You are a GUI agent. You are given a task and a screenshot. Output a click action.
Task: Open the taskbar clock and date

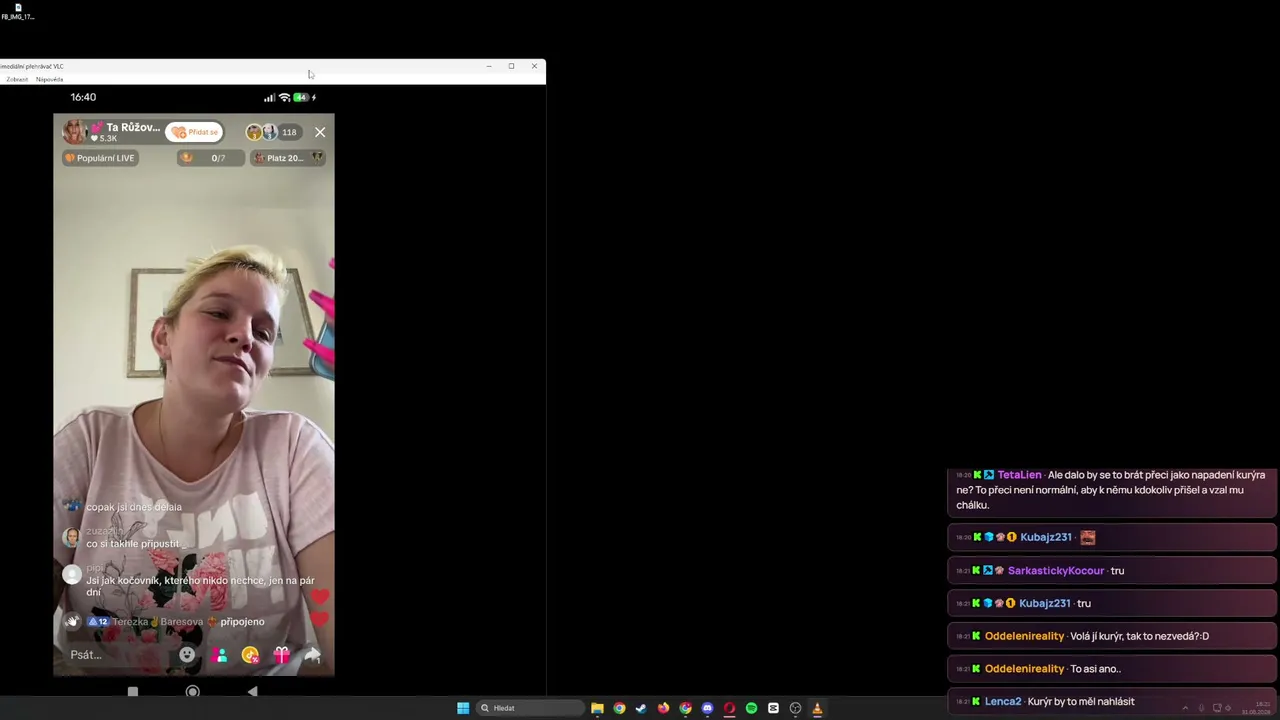click(1256, 708)
